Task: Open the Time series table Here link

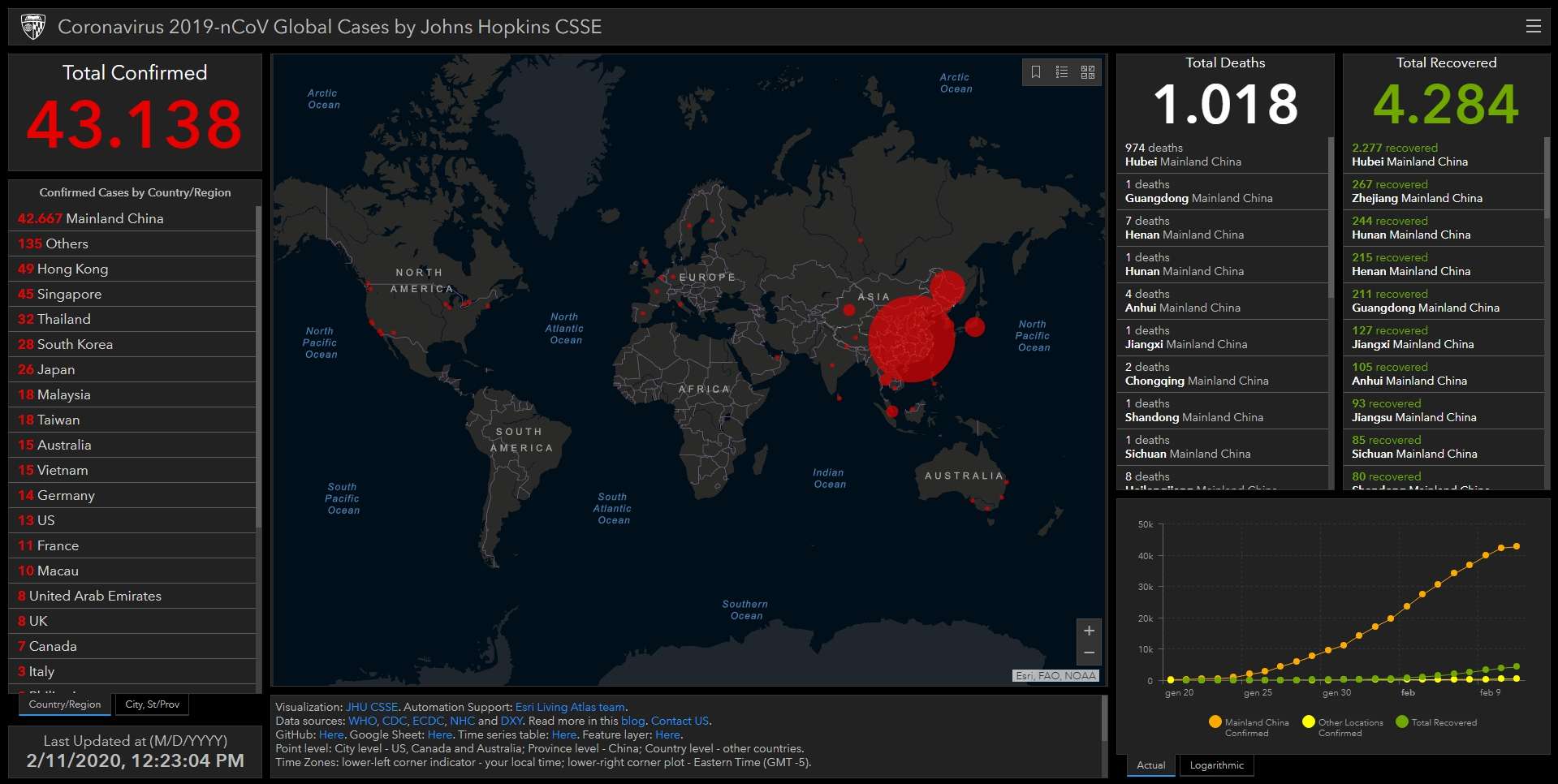Action: point(564,734)
